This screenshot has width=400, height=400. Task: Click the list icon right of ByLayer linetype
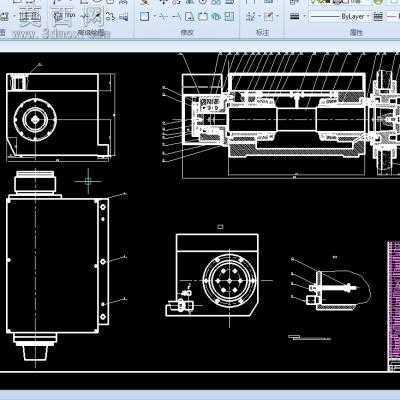[378, 16]
